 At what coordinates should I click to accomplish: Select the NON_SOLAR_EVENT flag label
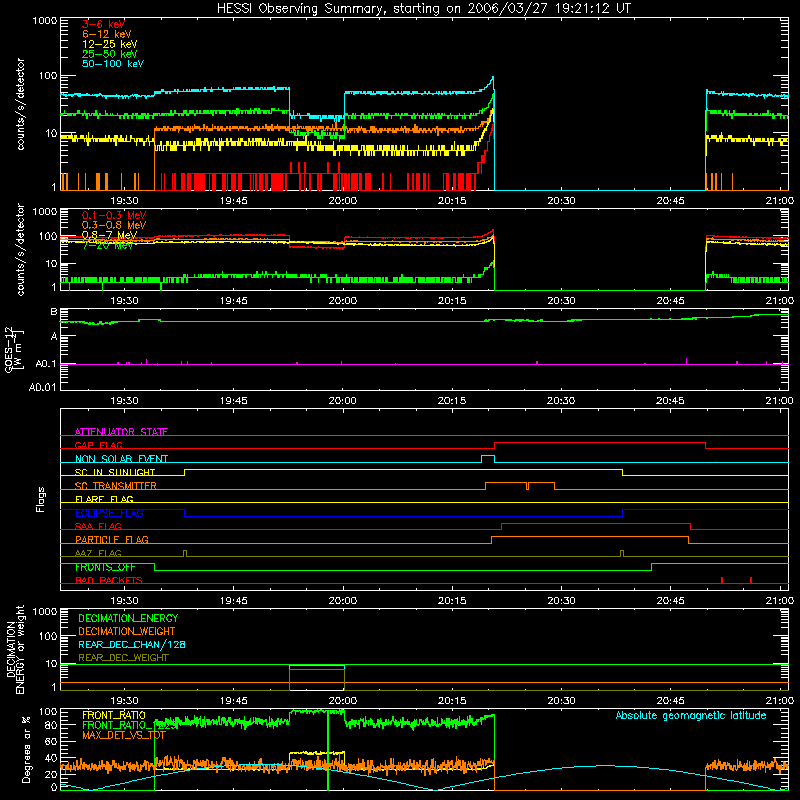click(121, 459)
